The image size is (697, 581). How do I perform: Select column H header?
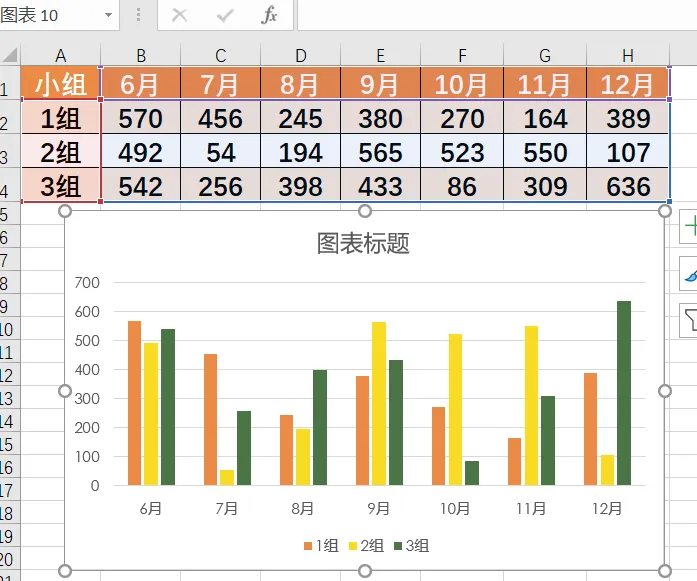(x=628, y=56)
